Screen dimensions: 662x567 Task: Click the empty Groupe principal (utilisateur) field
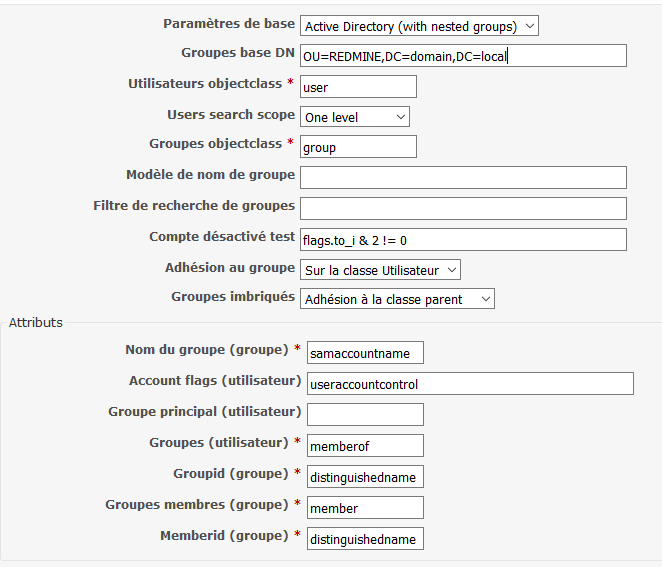(x=365, y=415)
